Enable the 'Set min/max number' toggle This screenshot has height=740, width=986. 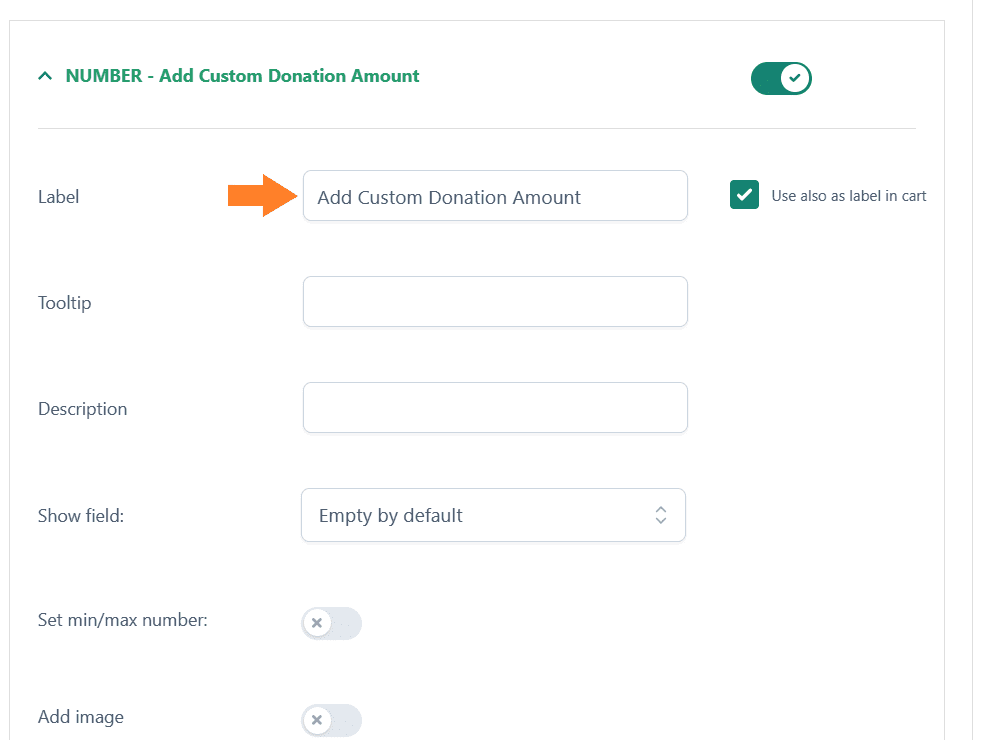point(331,623)
